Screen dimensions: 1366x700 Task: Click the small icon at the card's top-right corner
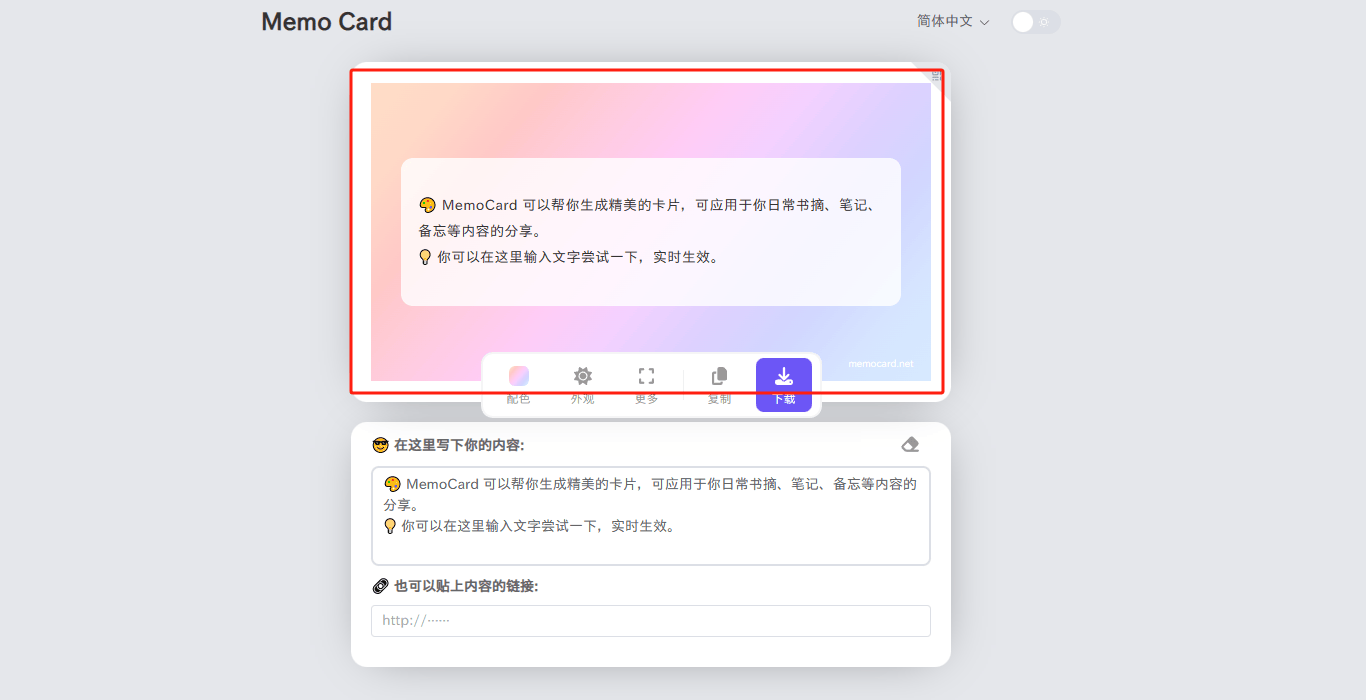point(935,76)
